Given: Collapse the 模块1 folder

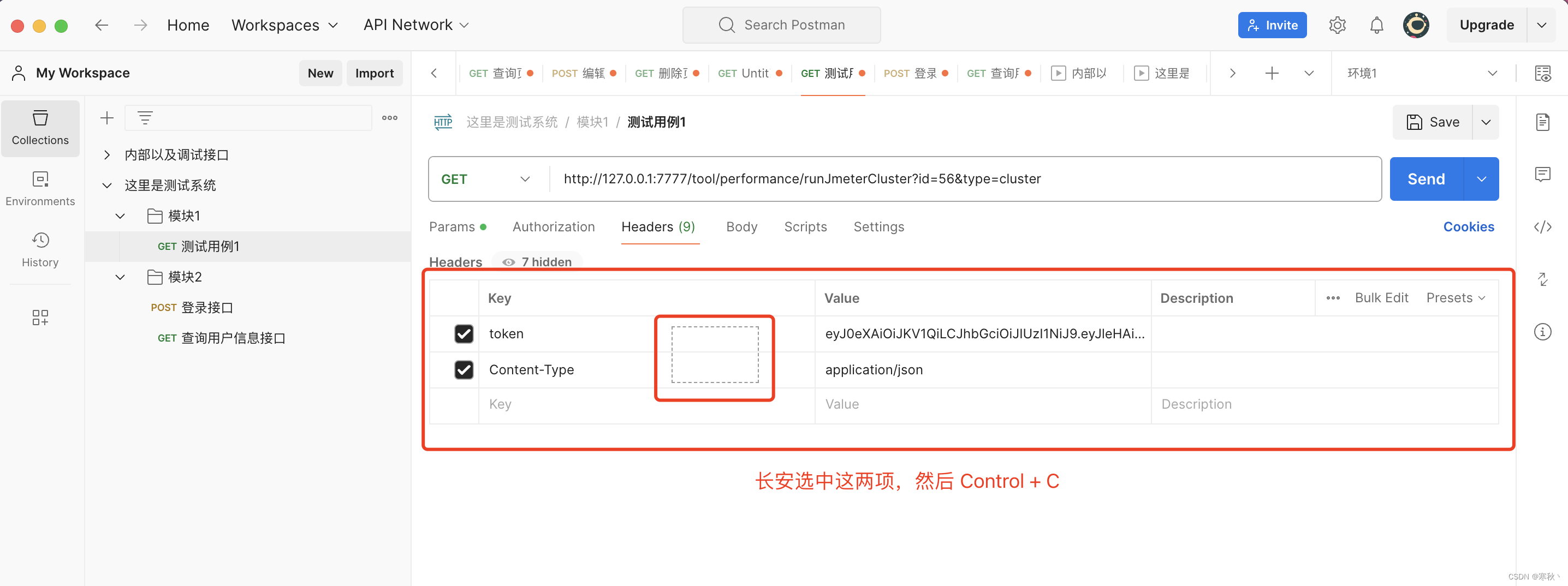Looking at the screenshot, I should [120, 216].
